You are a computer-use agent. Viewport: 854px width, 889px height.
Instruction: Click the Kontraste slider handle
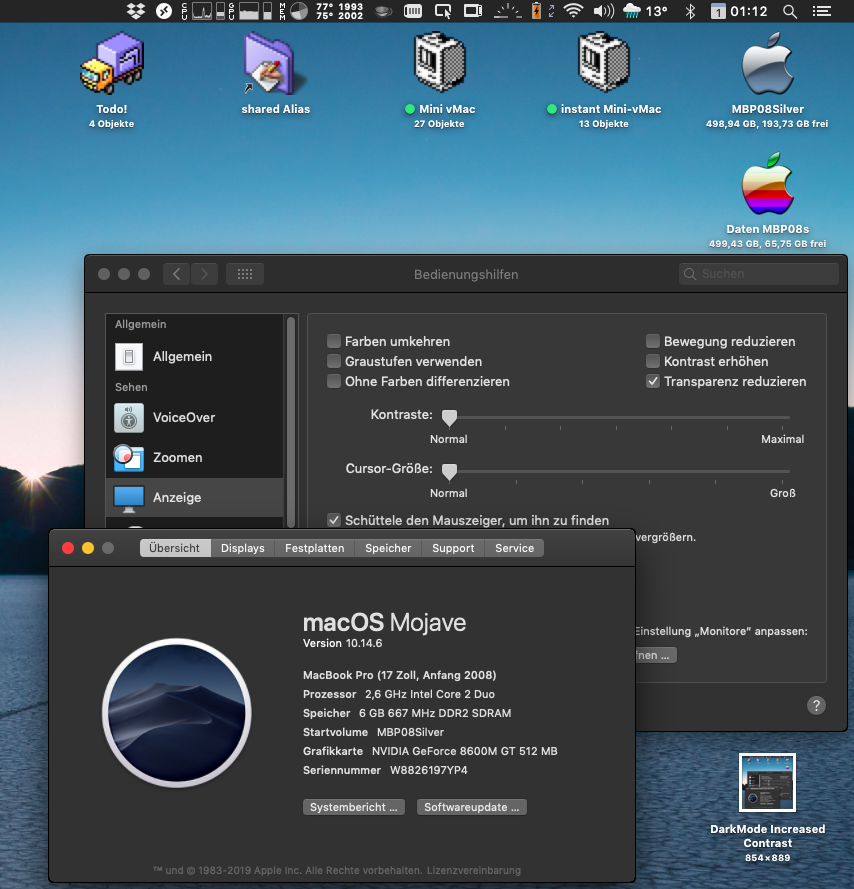[449, 418]
